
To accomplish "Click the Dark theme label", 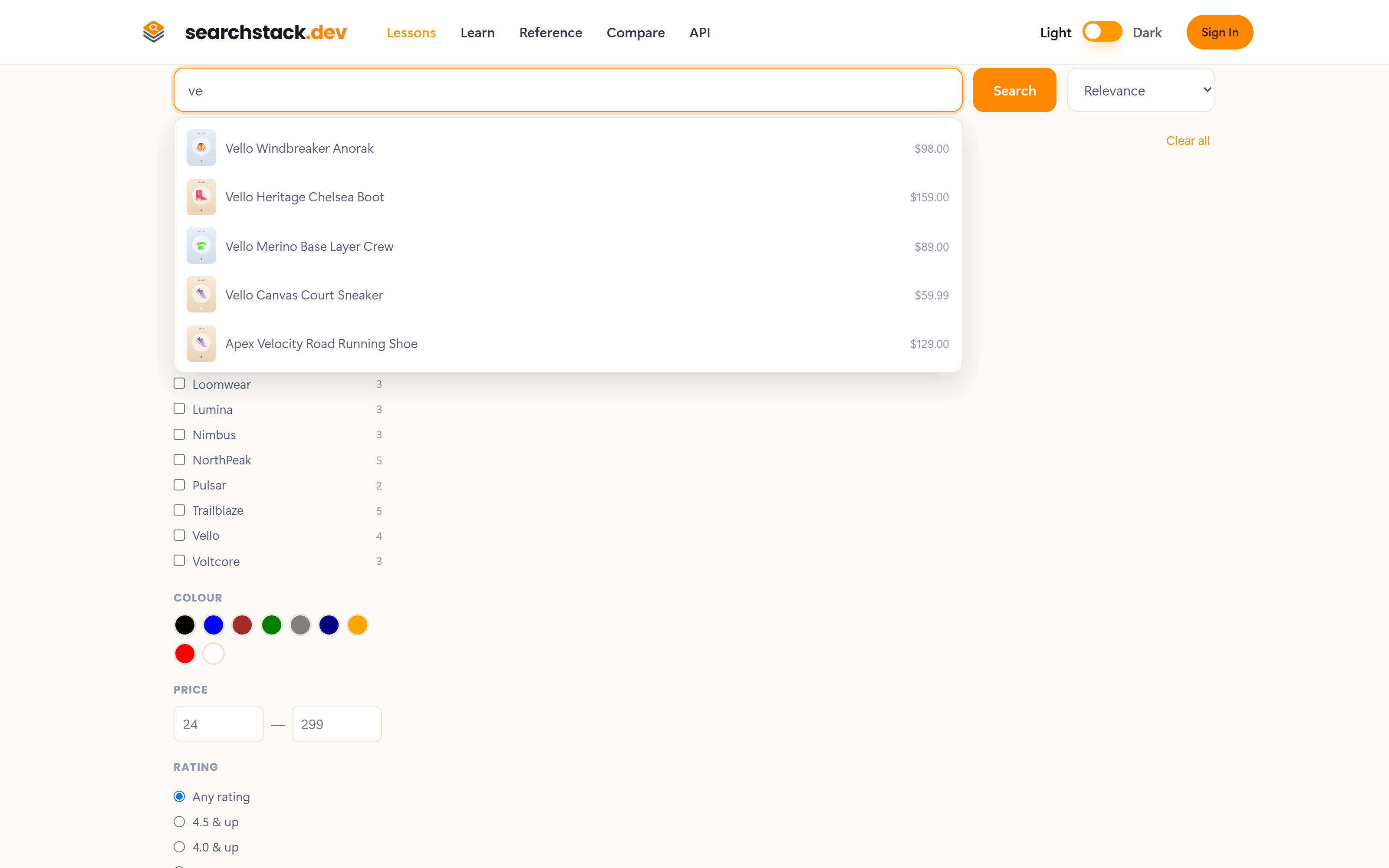I will point(1147,33).
